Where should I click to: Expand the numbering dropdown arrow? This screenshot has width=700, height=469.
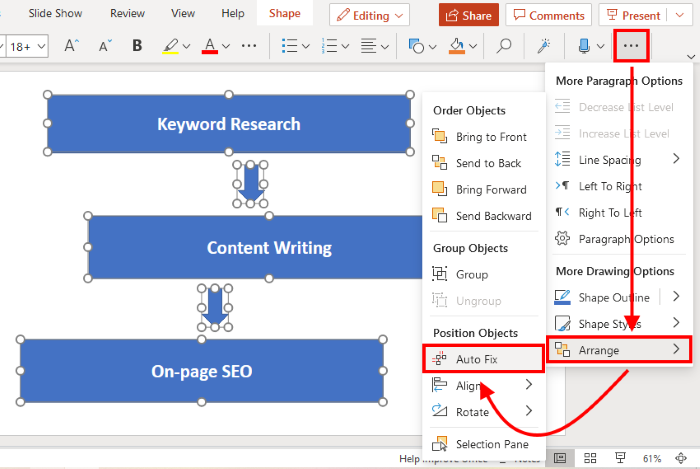pyautogui.click(x=345, y=46)
